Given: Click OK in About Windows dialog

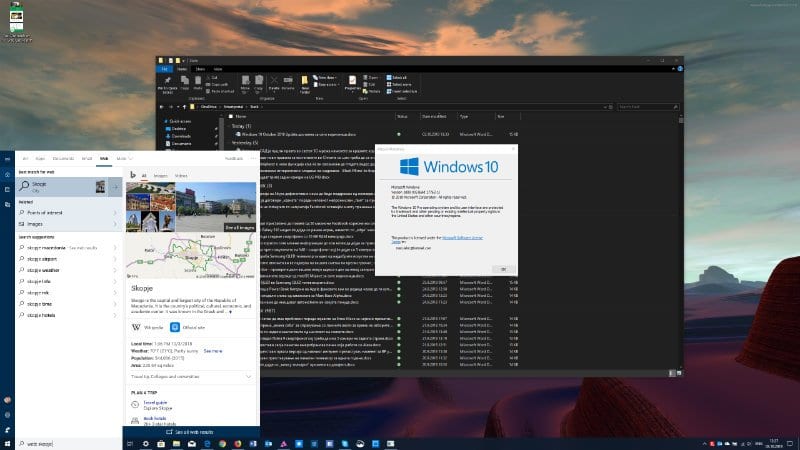Looking at the screenshot, I should pyautogui.click(x=503, y=269).
